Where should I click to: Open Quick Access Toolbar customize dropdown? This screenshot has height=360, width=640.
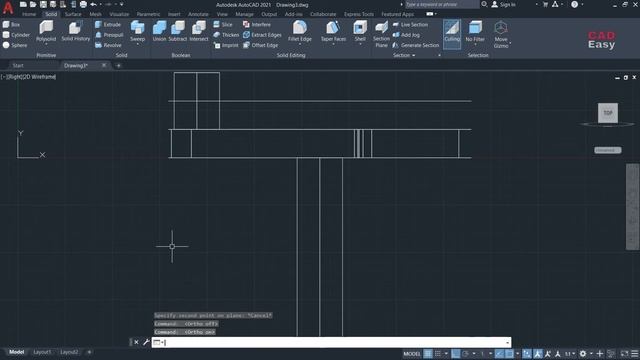(x=122, y=4)
